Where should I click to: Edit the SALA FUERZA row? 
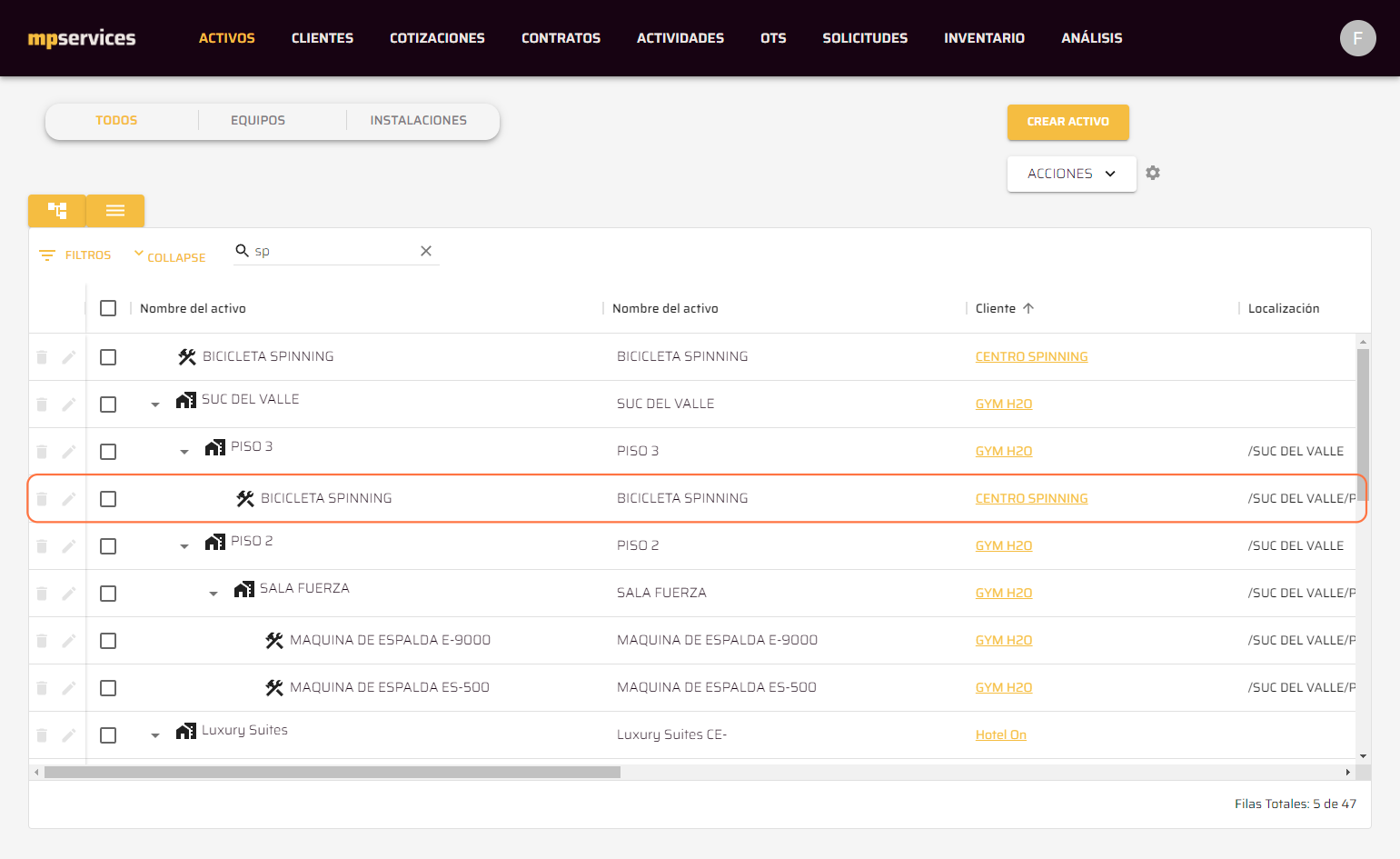(x=69, y=594)
